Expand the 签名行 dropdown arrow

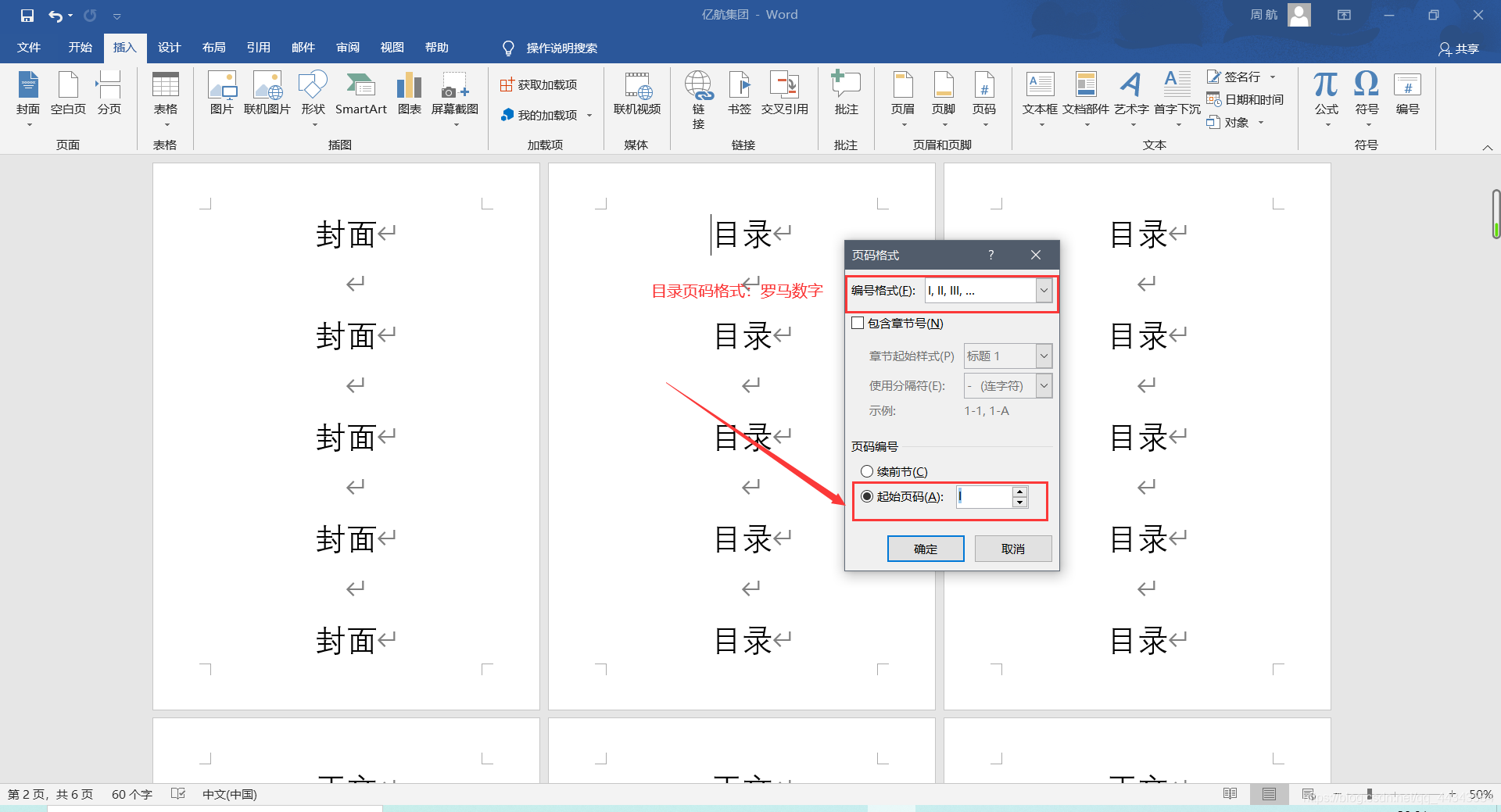point(1273,77)
